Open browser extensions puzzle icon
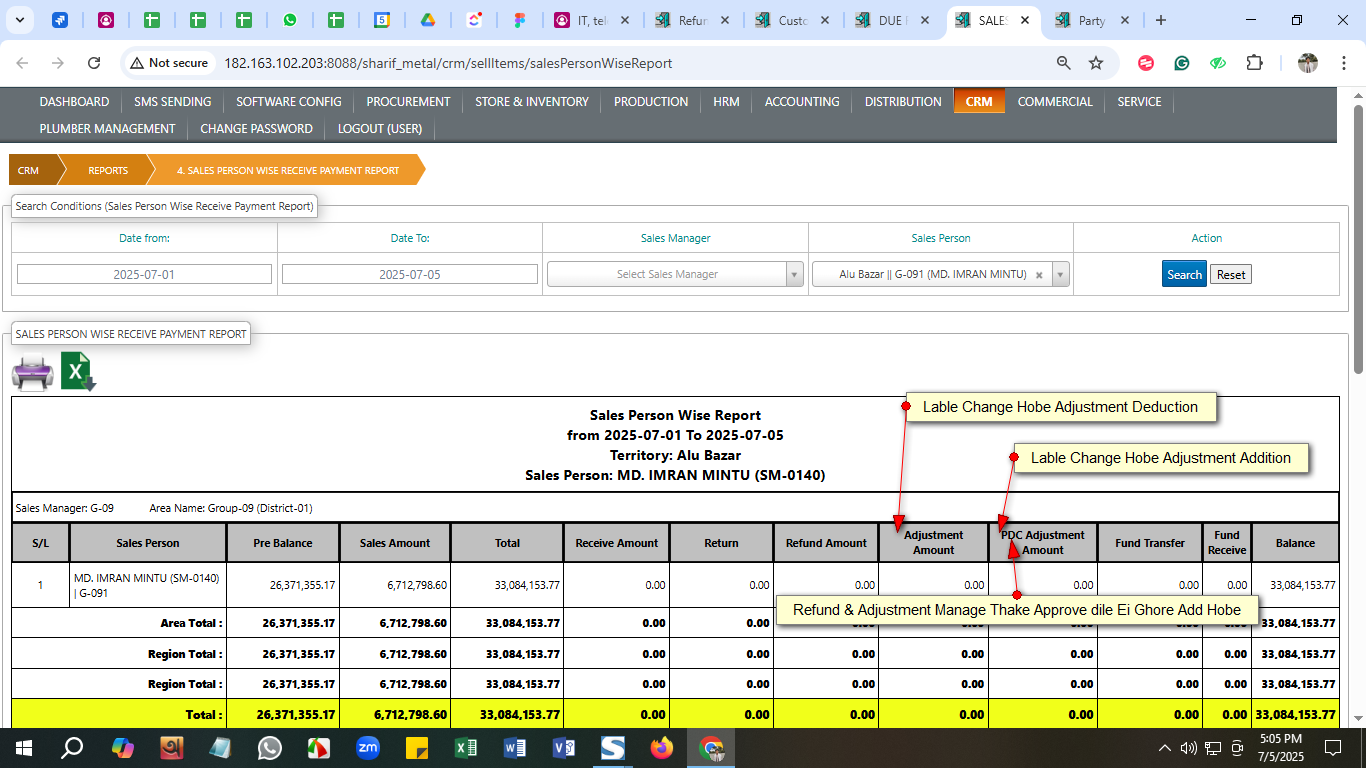Screen dimensions: 1366x768 [1254, 63]
